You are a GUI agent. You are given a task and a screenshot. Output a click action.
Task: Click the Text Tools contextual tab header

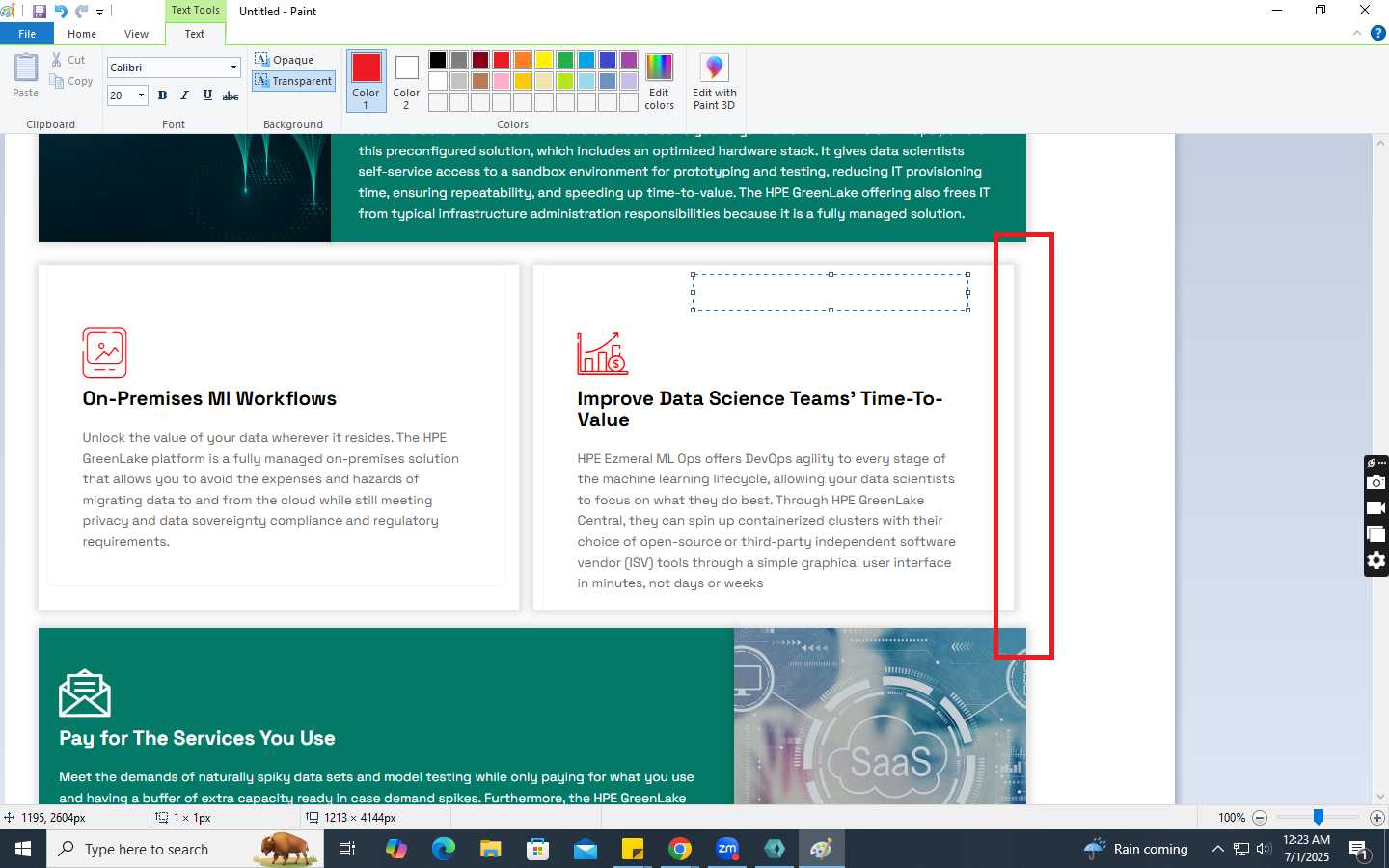(x=196, y=10)
